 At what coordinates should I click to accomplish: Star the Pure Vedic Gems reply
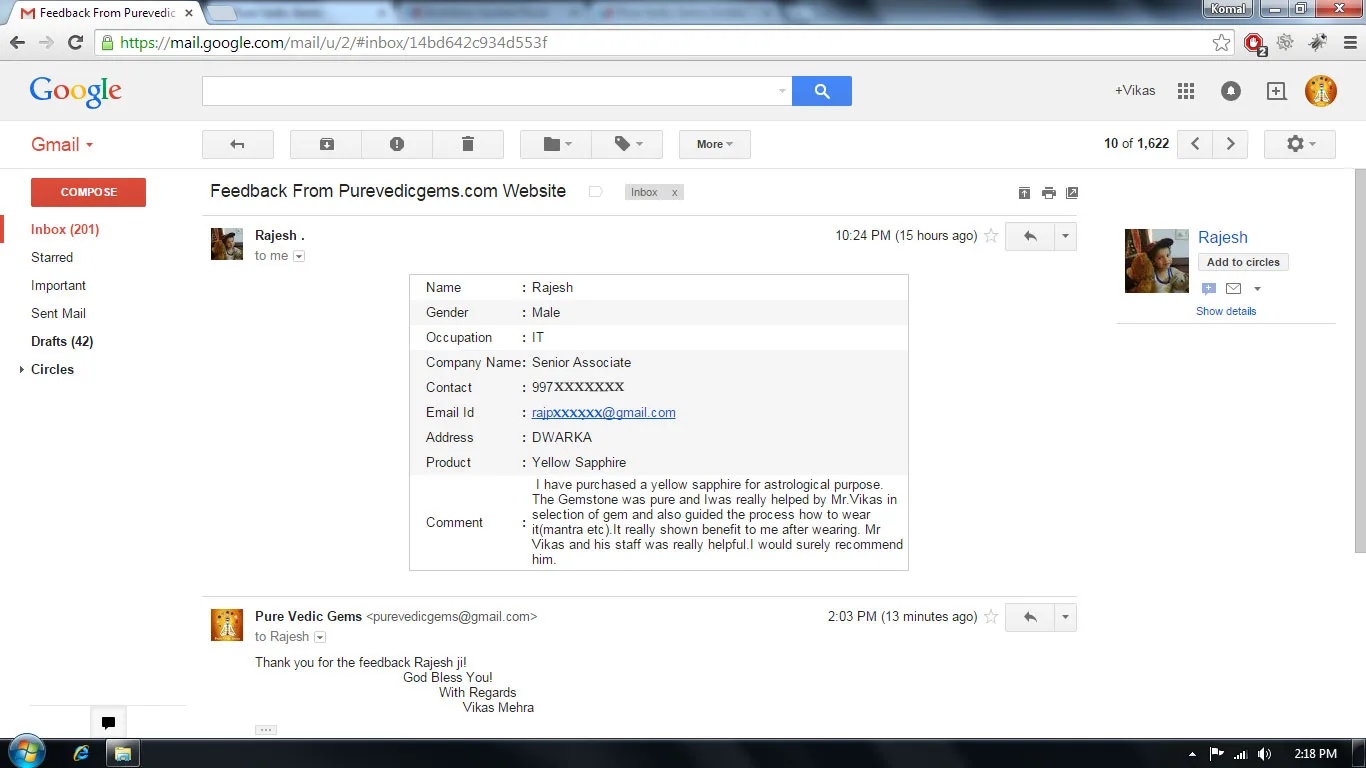[991, 617]
